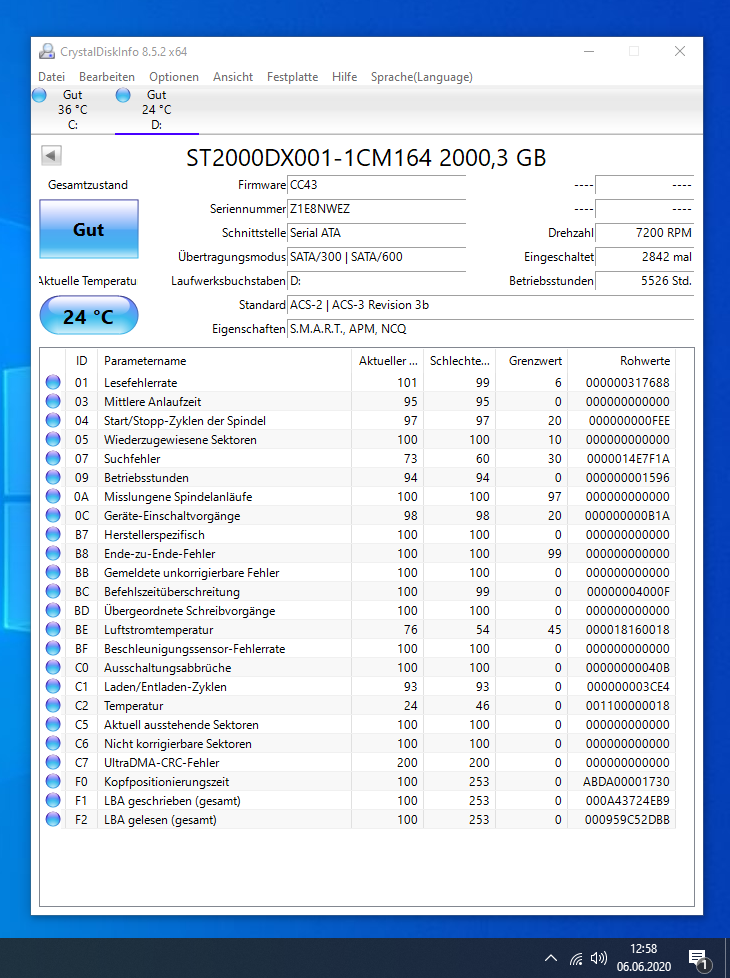Click status orb of Gemeldete unkorrigierbare Fehler row

[53, 573]
